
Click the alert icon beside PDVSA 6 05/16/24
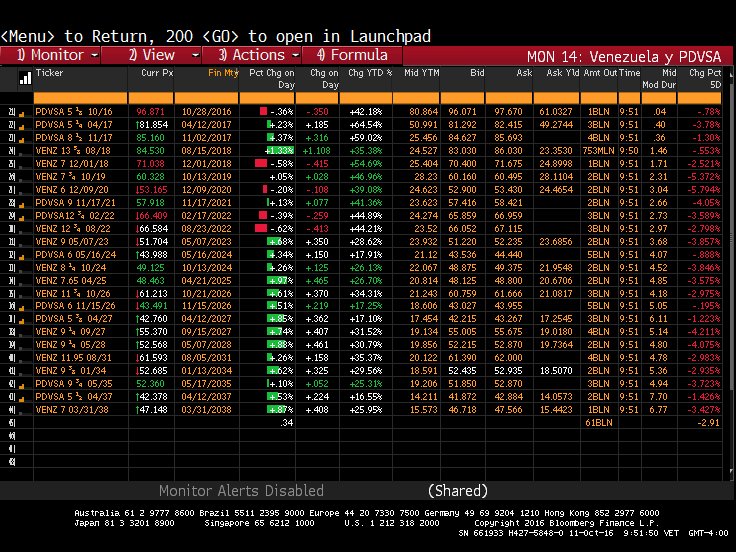tap(22, 256)
